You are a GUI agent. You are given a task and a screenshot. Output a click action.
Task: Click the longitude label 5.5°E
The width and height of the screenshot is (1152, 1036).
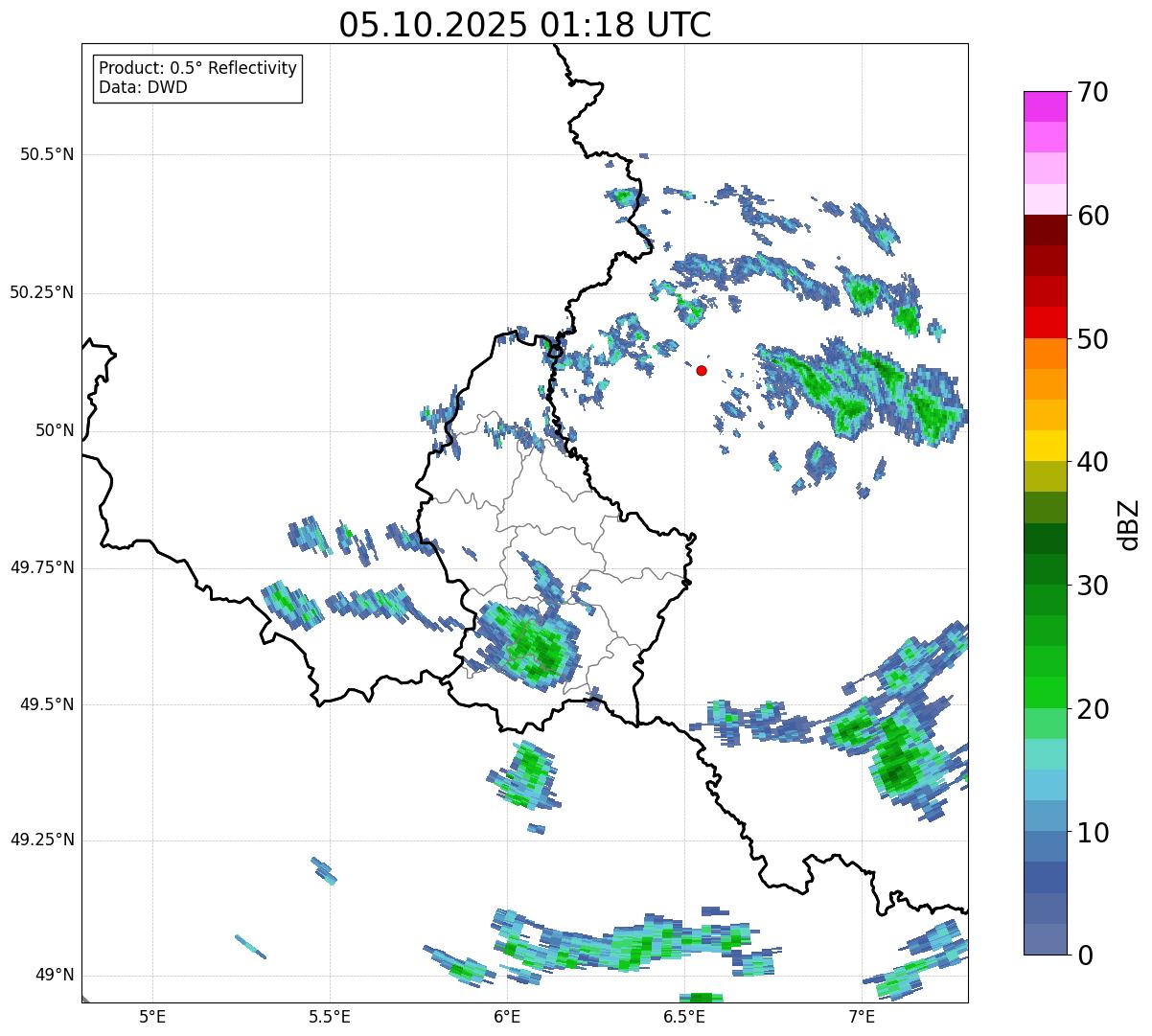(x=330, y=1016)
